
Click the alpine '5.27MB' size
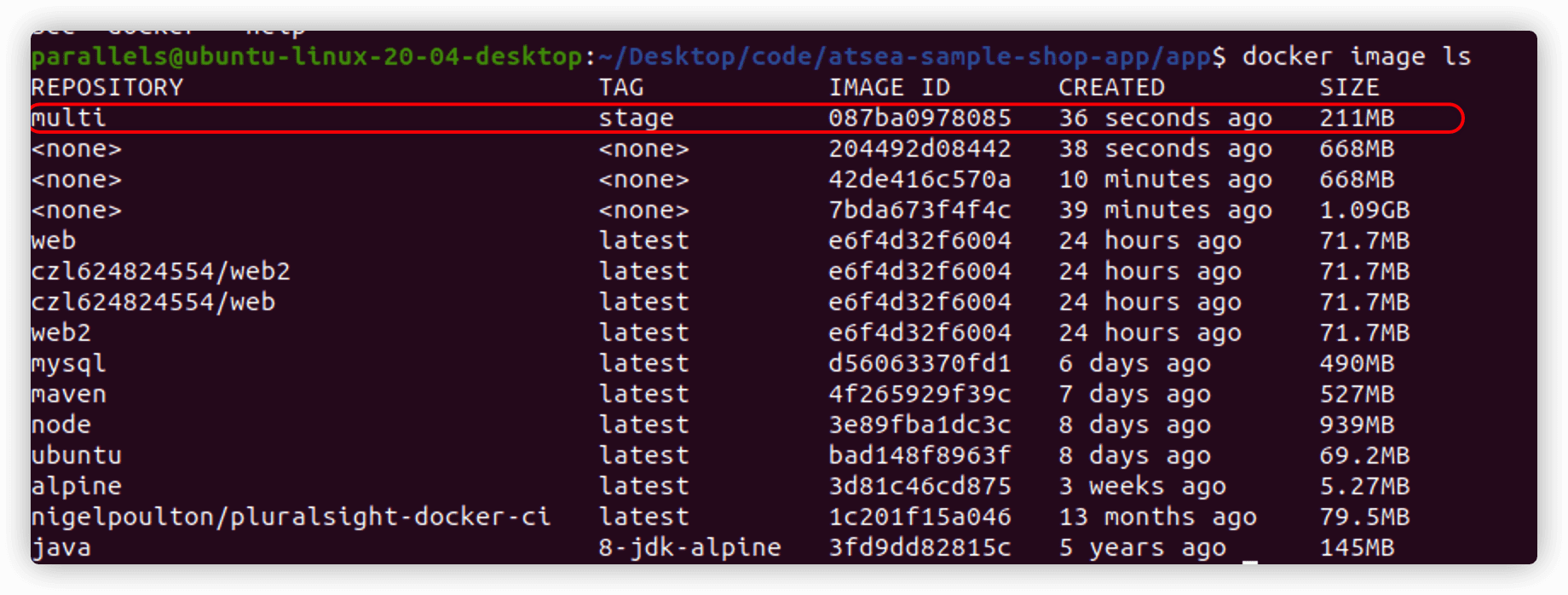1364,486
